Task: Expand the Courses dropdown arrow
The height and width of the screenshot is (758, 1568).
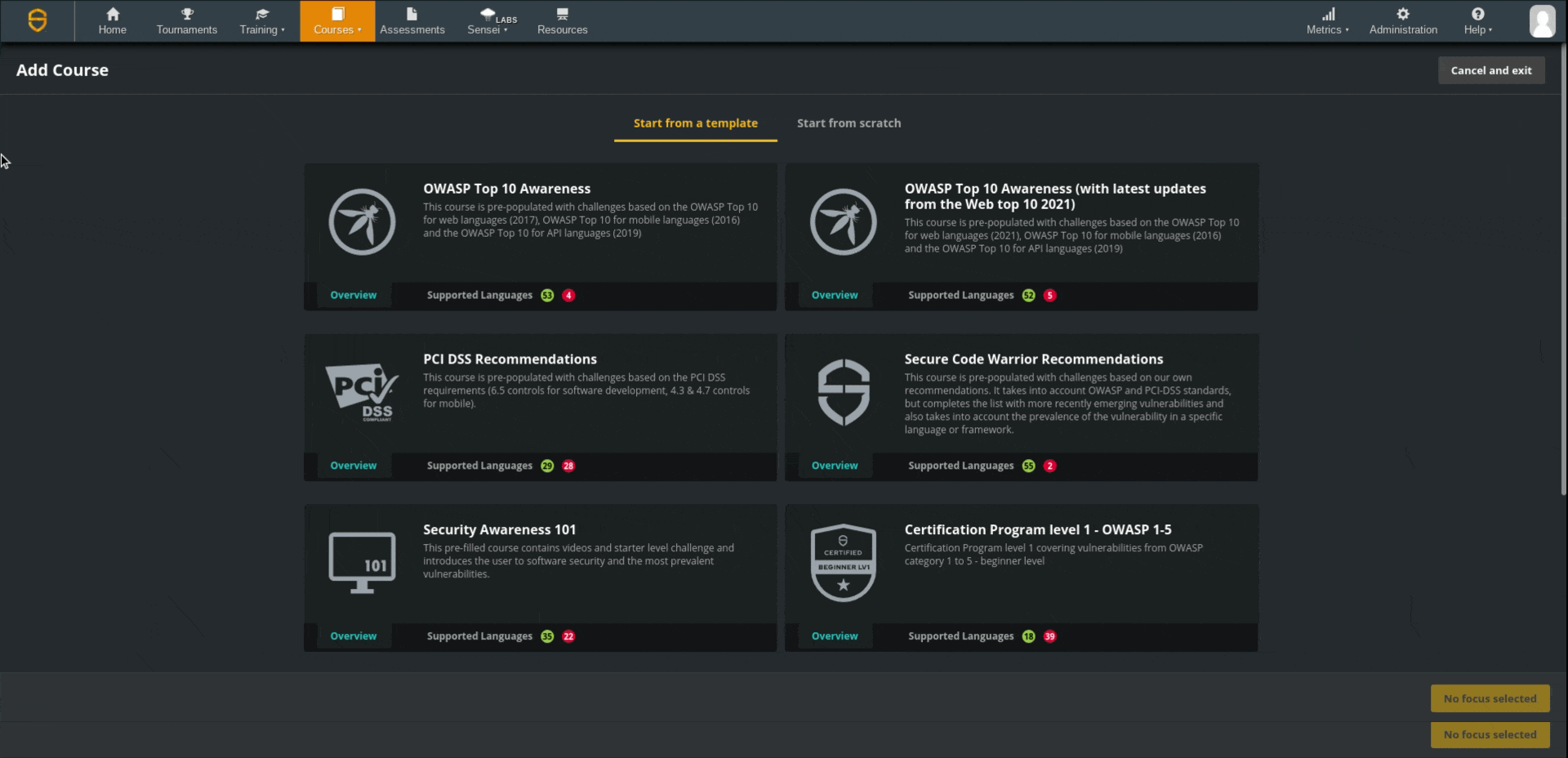Action: click(x=359, y=29)
